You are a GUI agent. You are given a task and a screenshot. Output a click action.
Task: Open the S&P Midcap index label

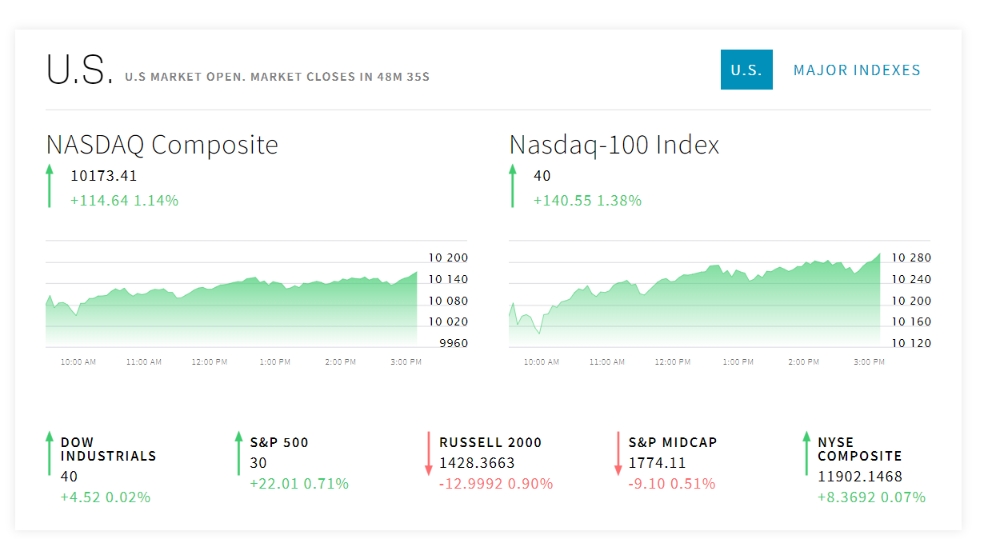(x=672, y=442)
